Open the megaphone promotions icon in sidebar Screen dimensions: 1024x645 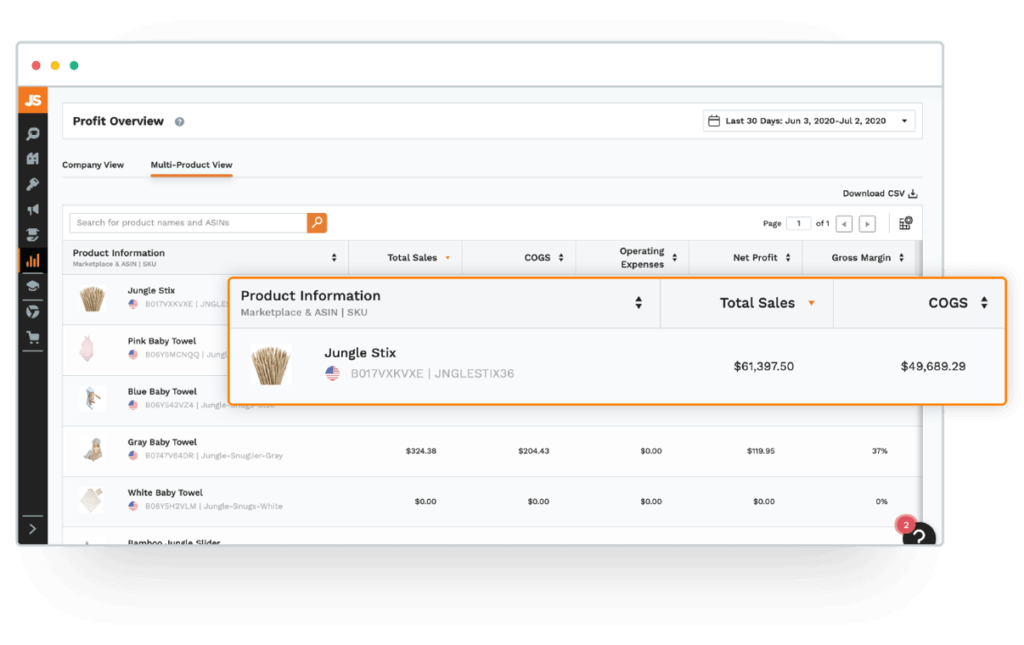[33, 210]
